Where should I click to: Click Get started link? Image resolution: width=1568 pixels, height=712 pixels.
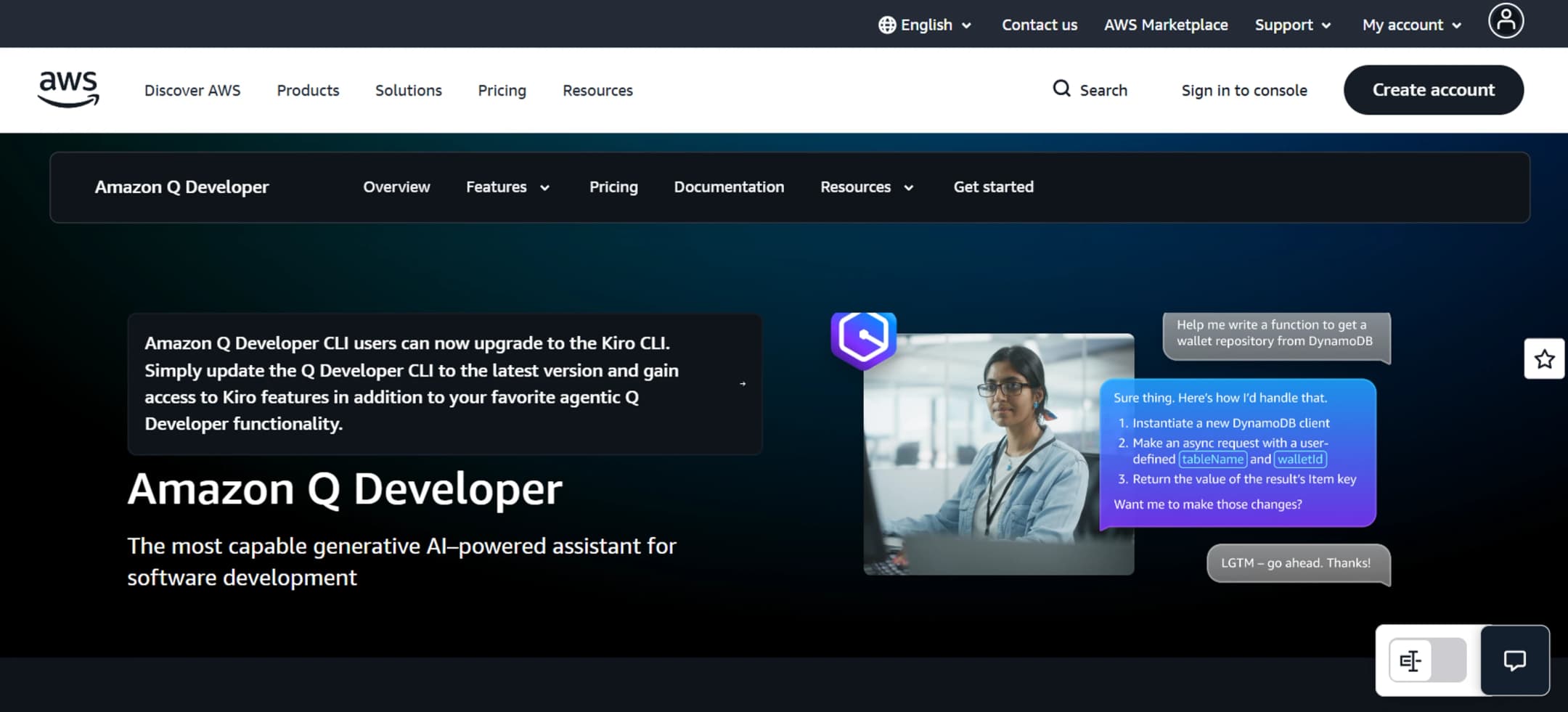coord(993,187)
